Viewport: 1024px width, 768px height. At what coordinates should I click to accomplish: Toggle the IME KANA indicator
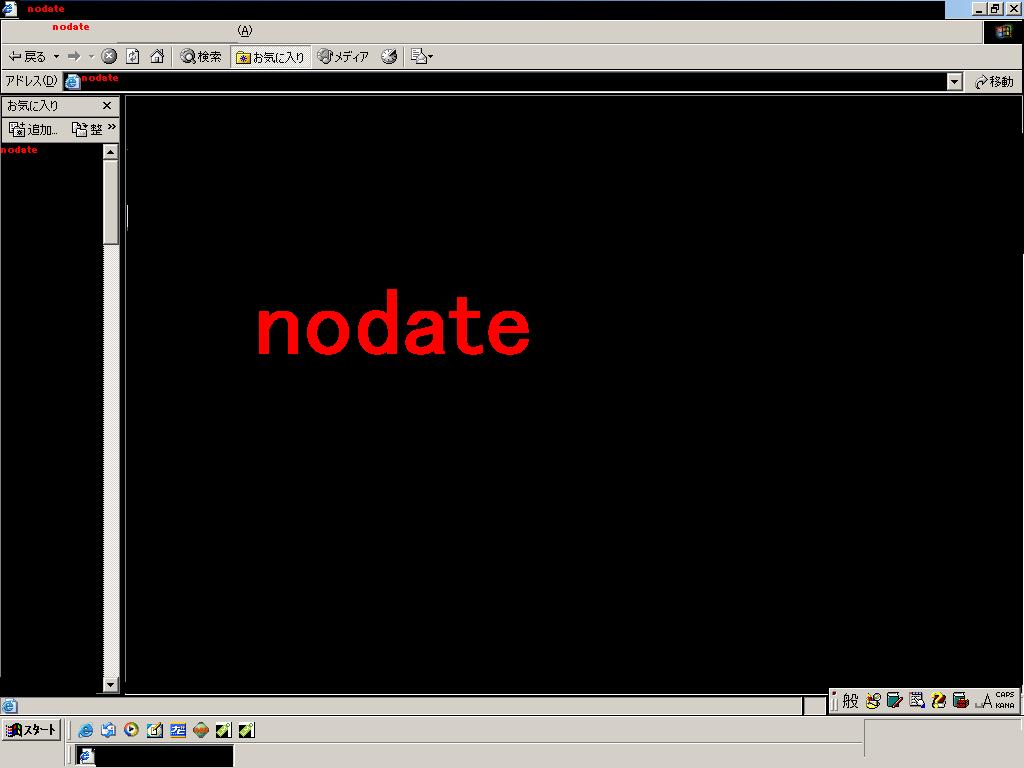pyautogui.click(x=1005, y=705)
